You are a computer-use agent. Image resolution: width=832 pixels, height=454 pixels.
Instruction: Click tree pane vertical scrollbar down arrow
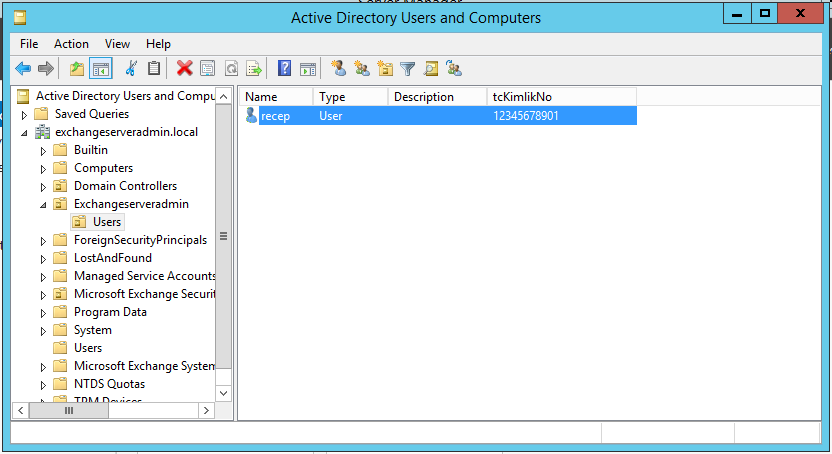224,393
